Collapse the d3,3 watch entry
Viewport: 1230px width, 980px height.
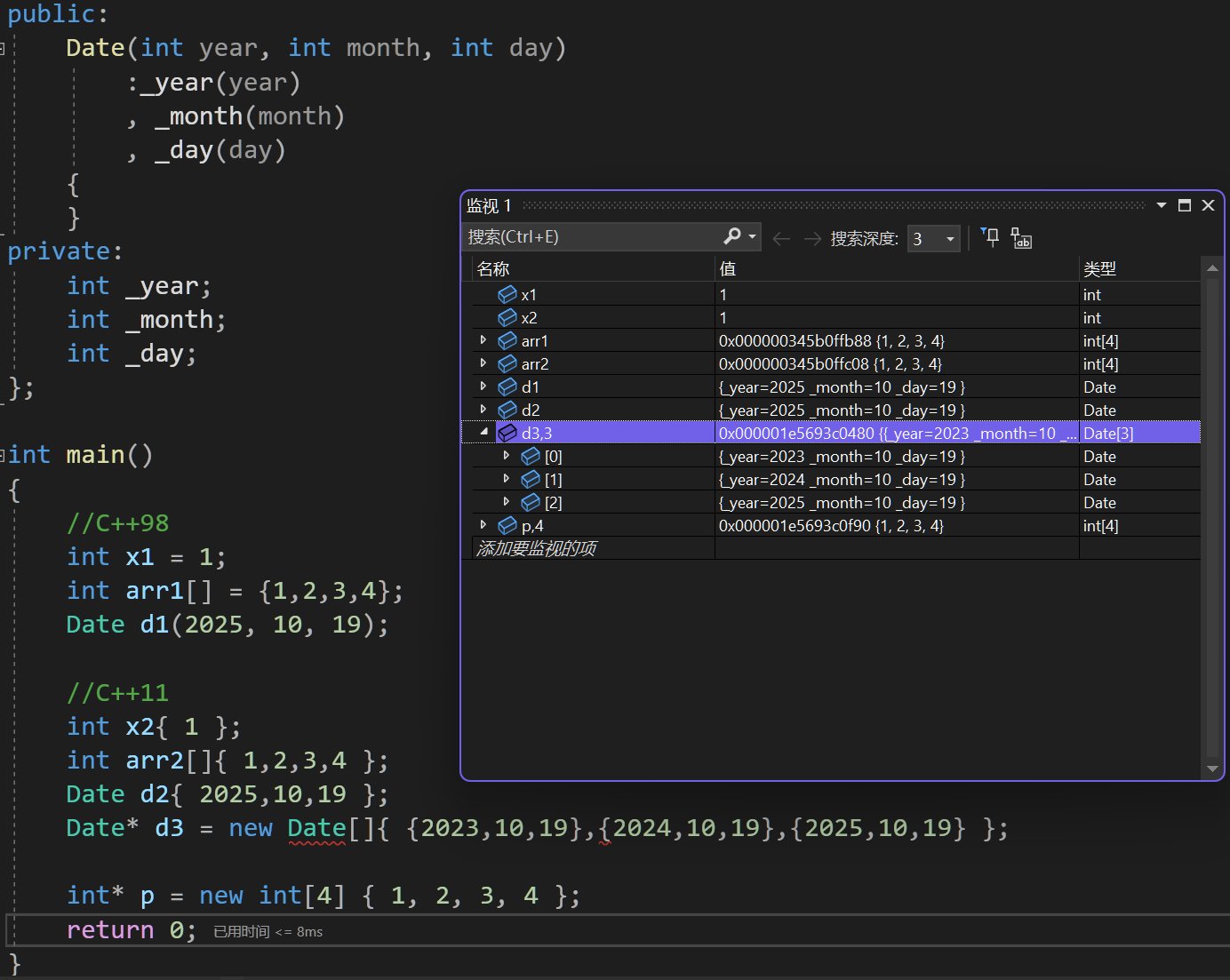pos(483,432)
